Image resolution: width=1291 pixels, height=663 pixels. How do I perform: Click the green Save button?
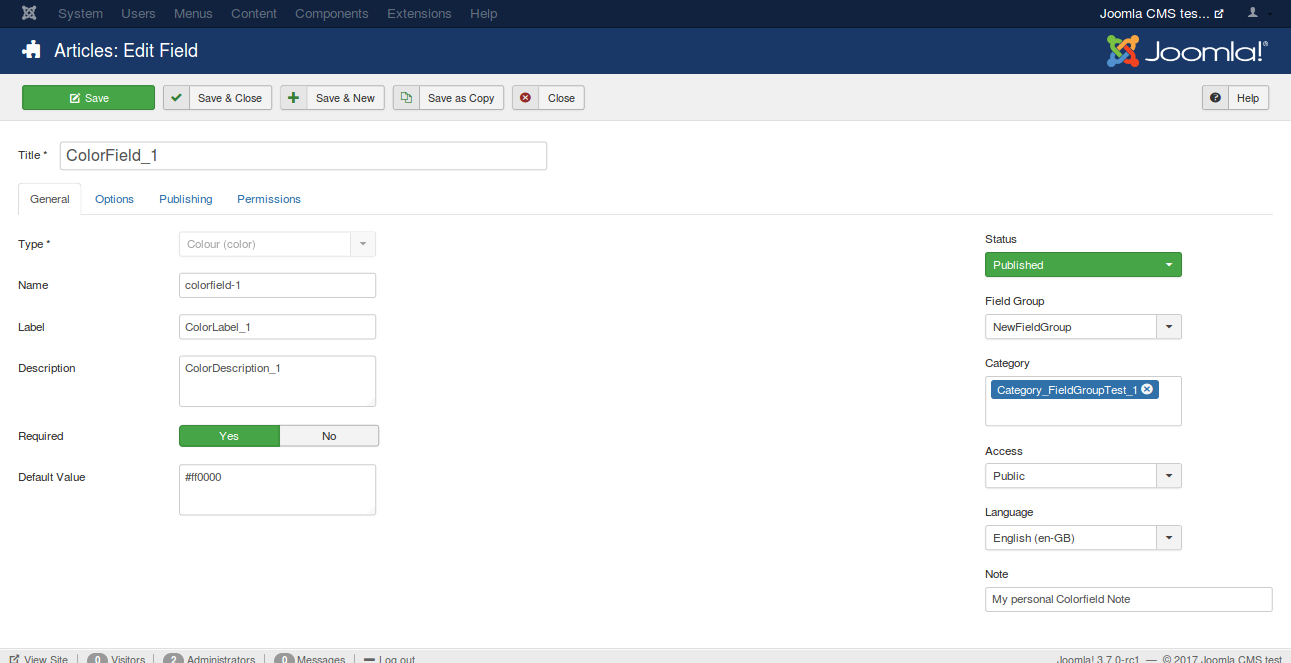[89, 98]
